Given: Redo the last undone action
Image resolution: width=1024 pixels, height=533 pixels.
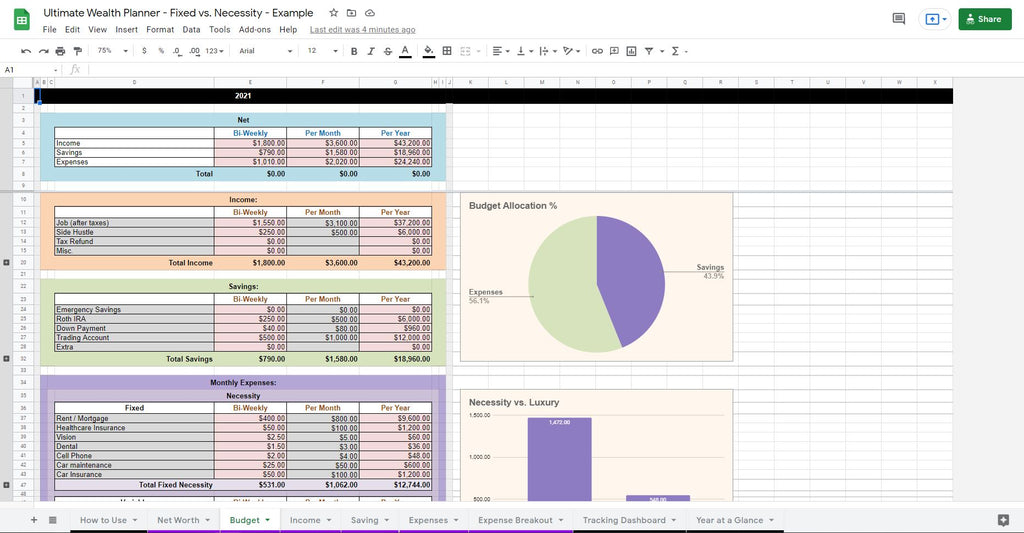Looking at the screenshot, I should pos(43,51).
